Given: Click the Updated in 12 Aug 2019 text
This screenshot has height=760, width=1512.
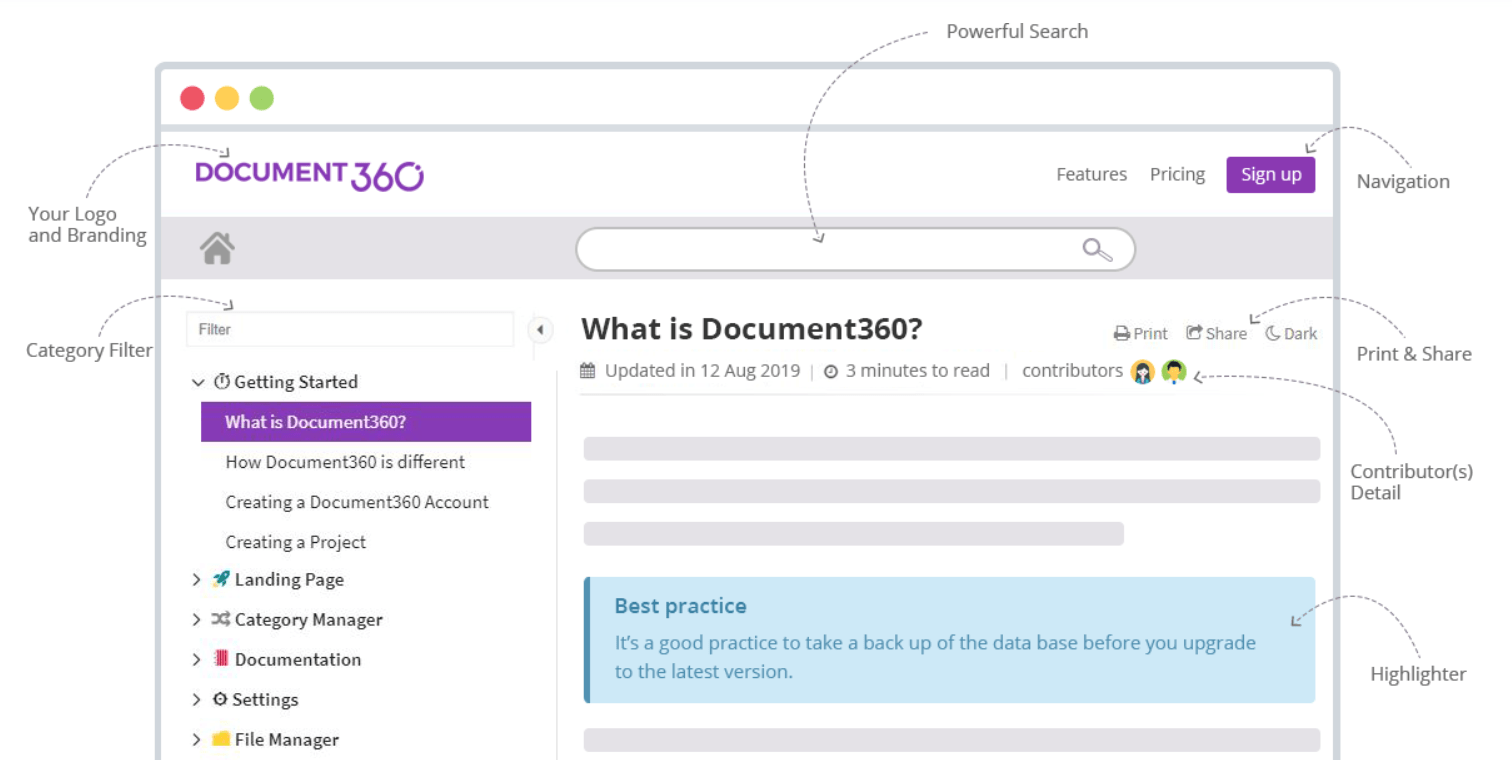Looking at the screenshot, I should (702, 370).
